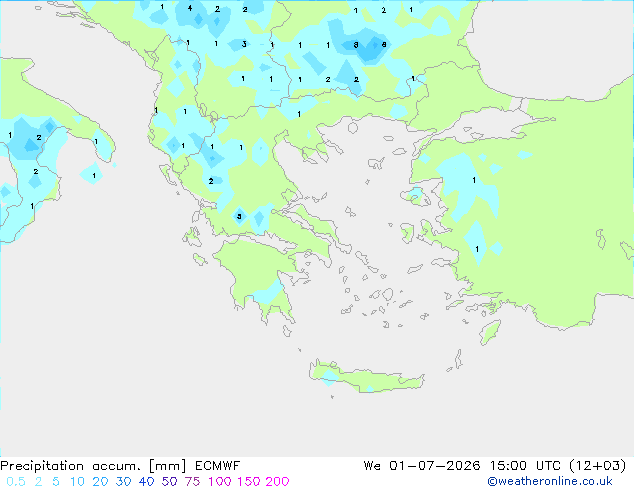Image resolution: width=634 pixels, height=490 pixels.
Task: Select the 40 legend value
Action: coord(146,482)
